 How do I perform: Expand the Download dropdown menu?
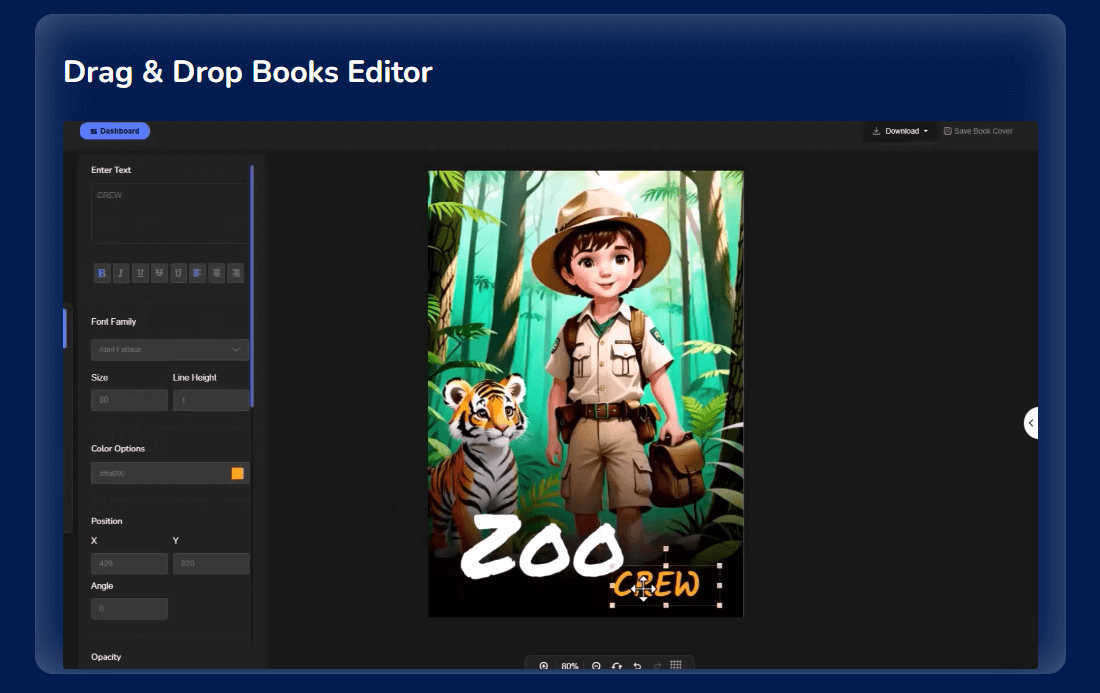click(900, 131)
